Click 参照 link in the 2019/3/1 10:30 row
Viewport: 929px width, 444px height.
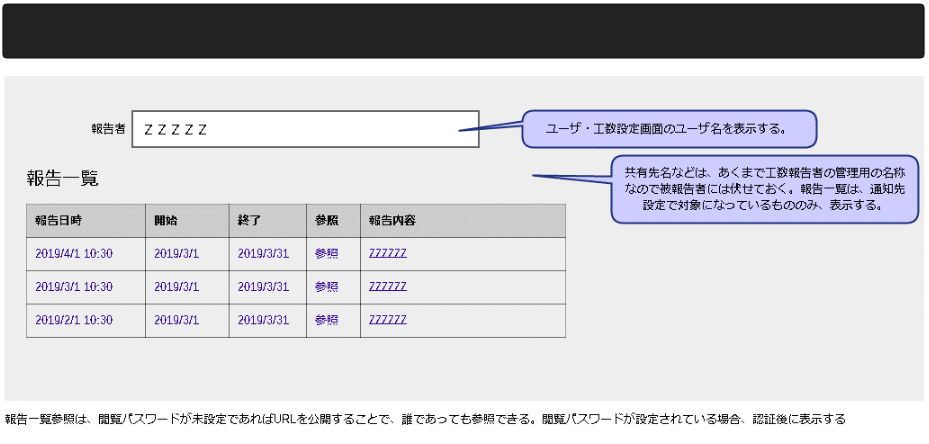[327, 287]
